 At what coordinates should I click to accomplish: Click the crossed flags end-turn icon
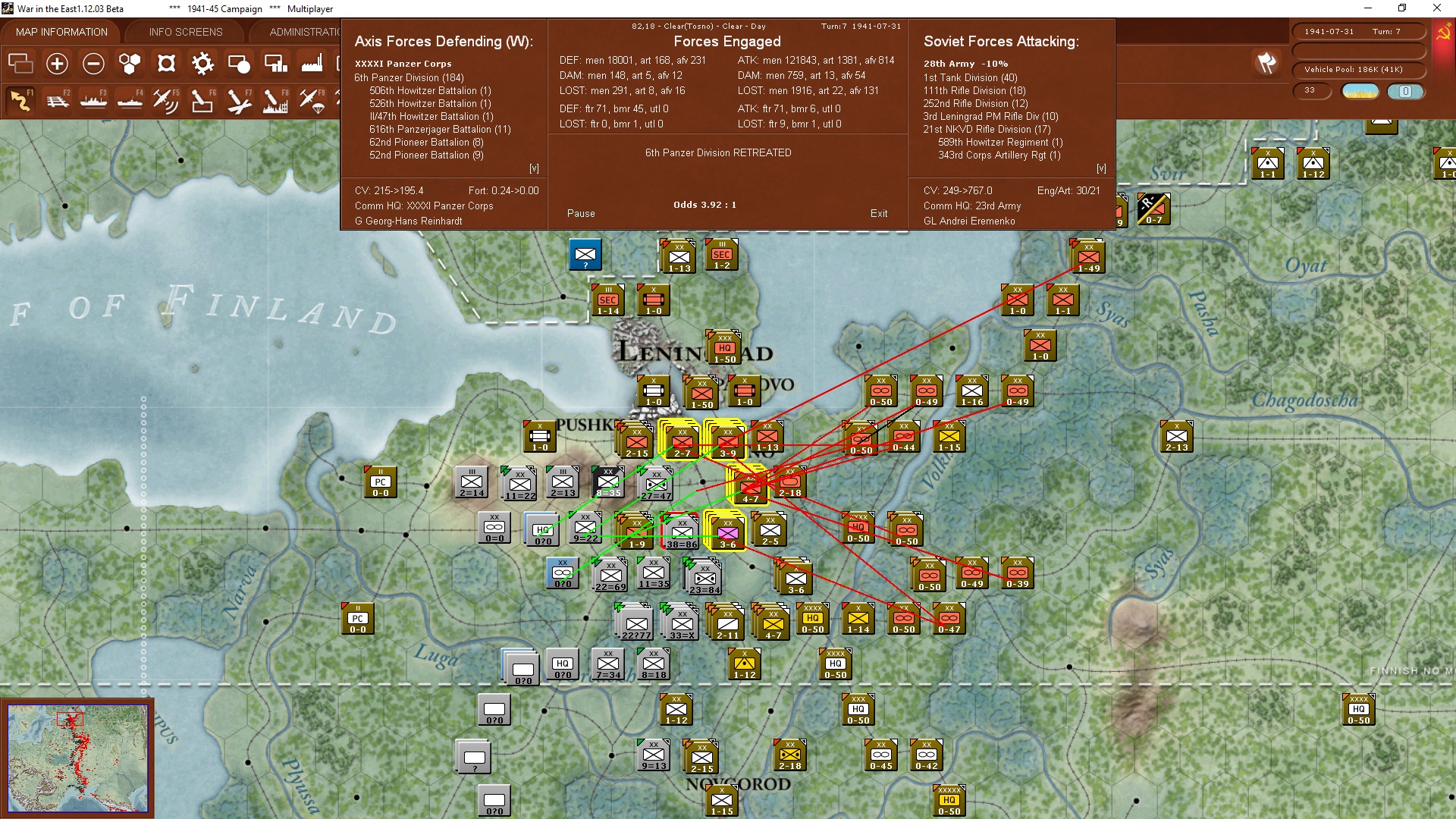pyautogui.click(x=1266, y=63)
